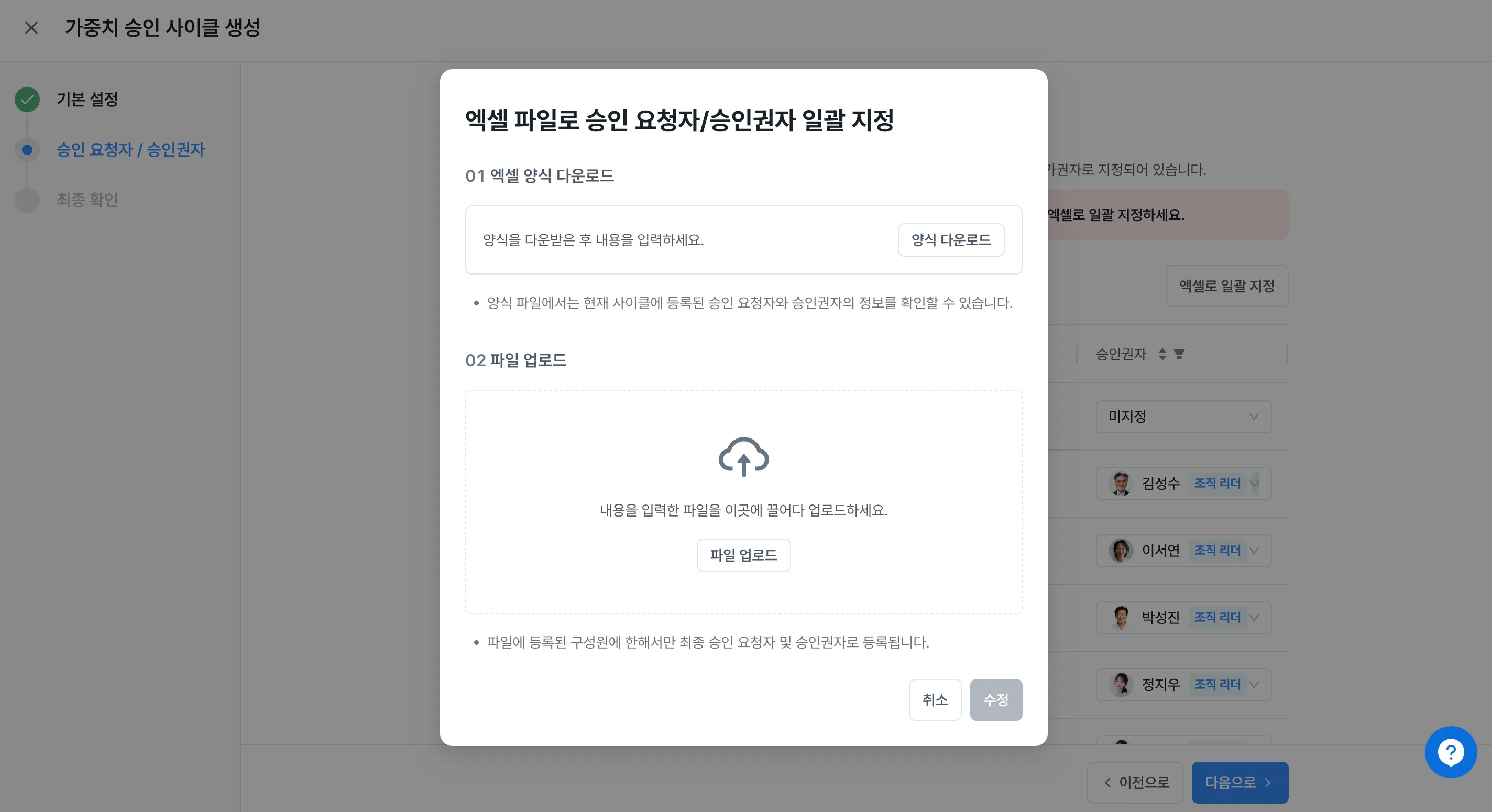
Task: Cancel the bulk assignment dialog with 취소
Action: pos(935,700)
